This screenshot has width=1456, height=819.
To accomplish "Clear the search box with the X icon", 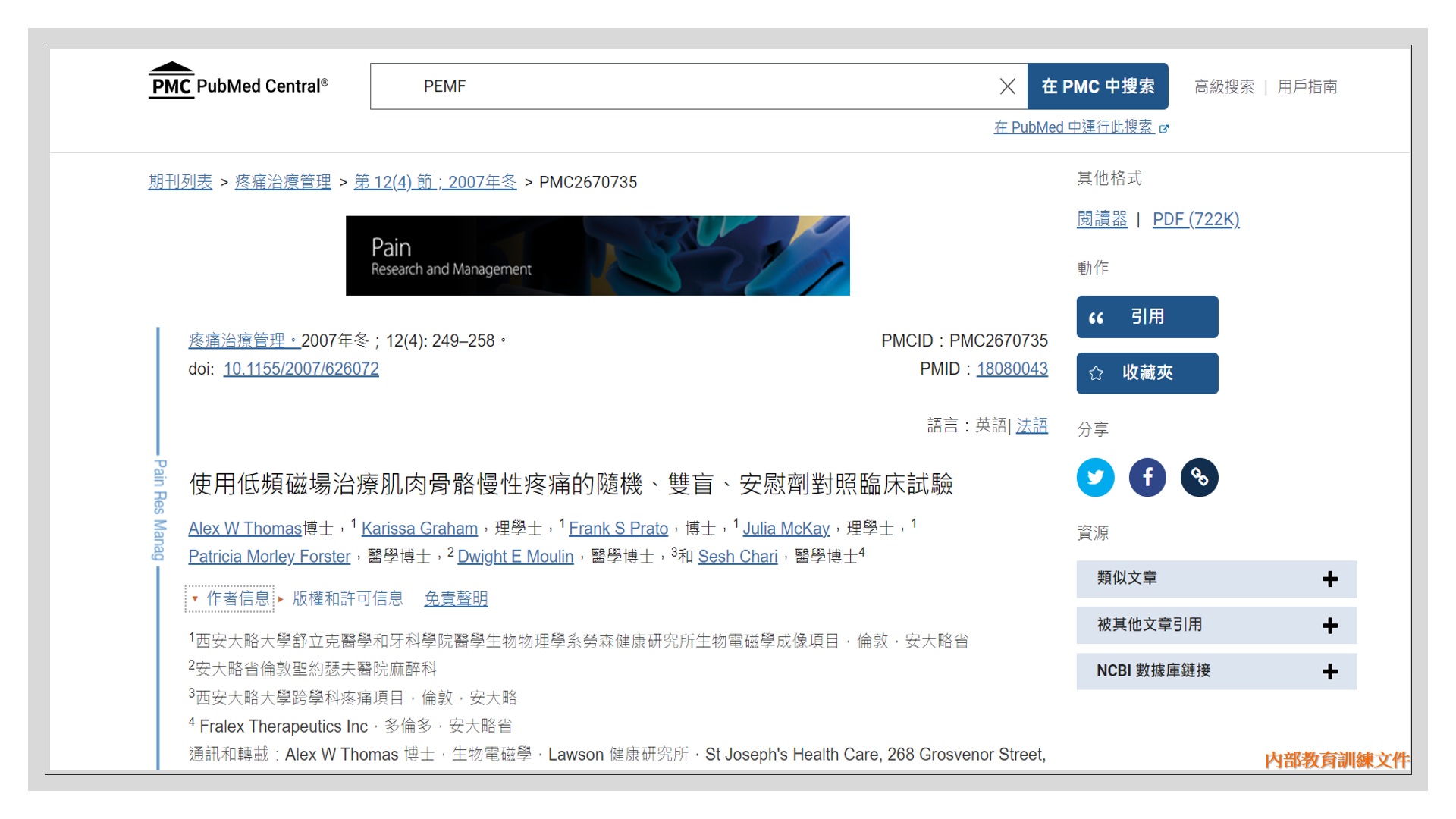I will (1007, 86).
